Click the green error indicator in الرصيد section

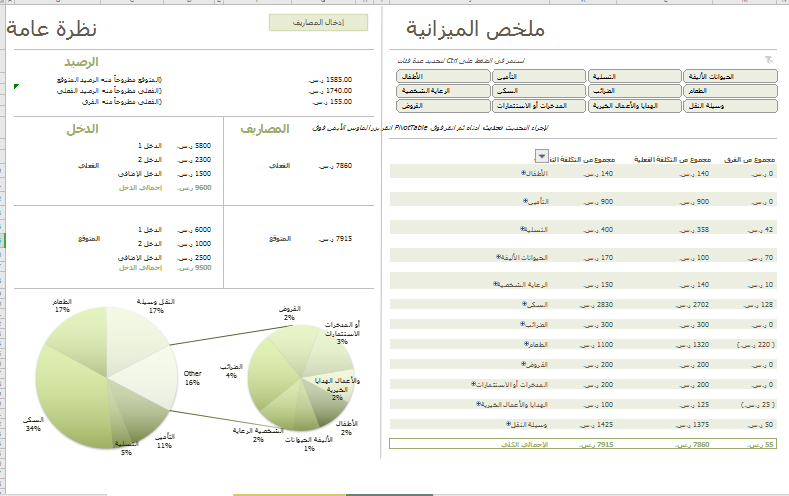tap(16, 87)
